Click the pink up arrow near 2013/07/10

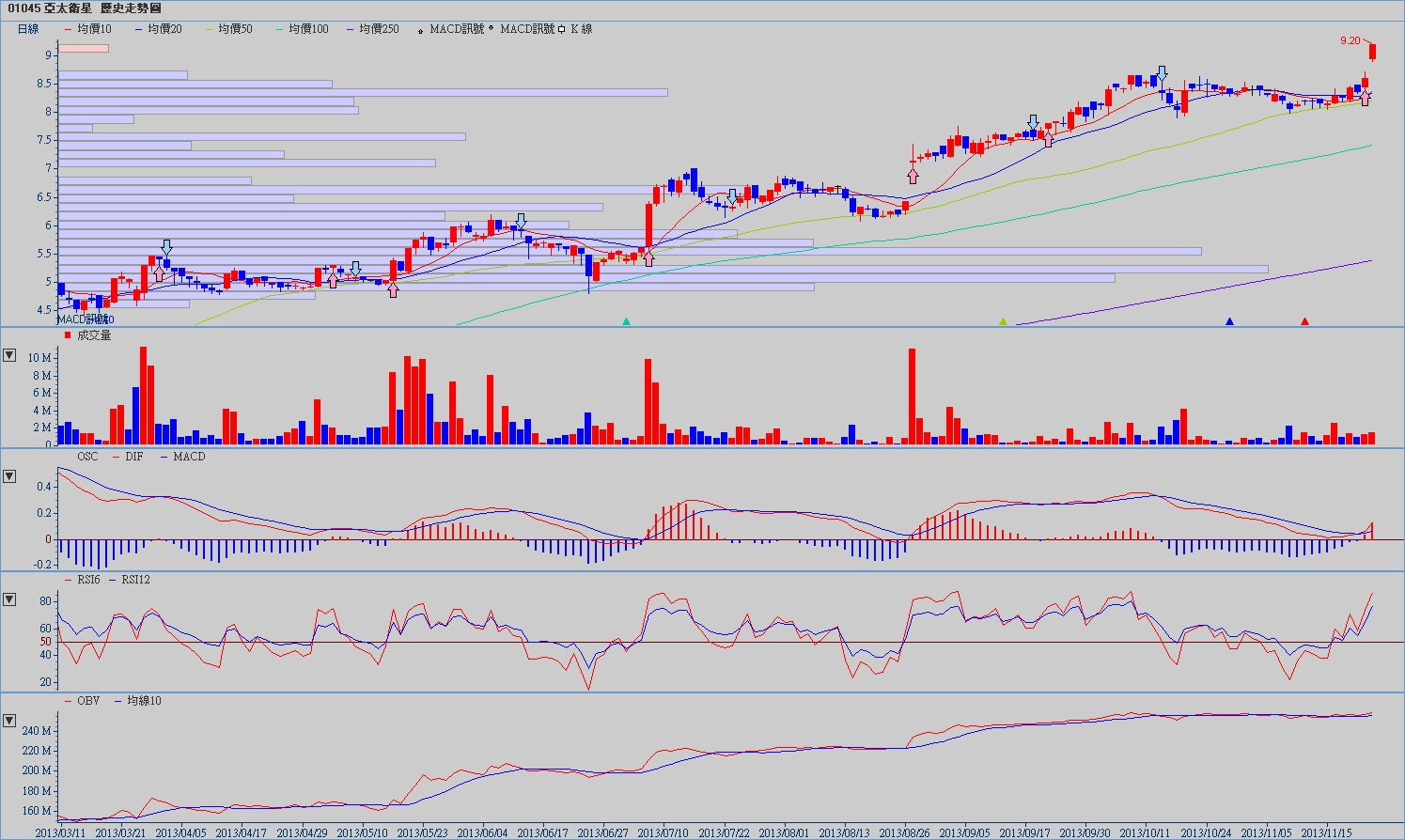(x=648, y=258)
